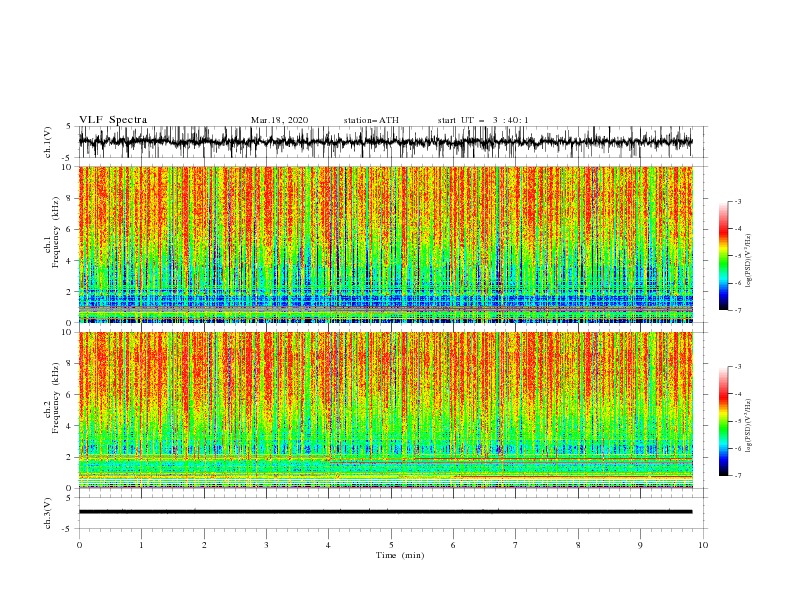Click the '-7' tick on ch.2 color bar

[x=738, y=476]
